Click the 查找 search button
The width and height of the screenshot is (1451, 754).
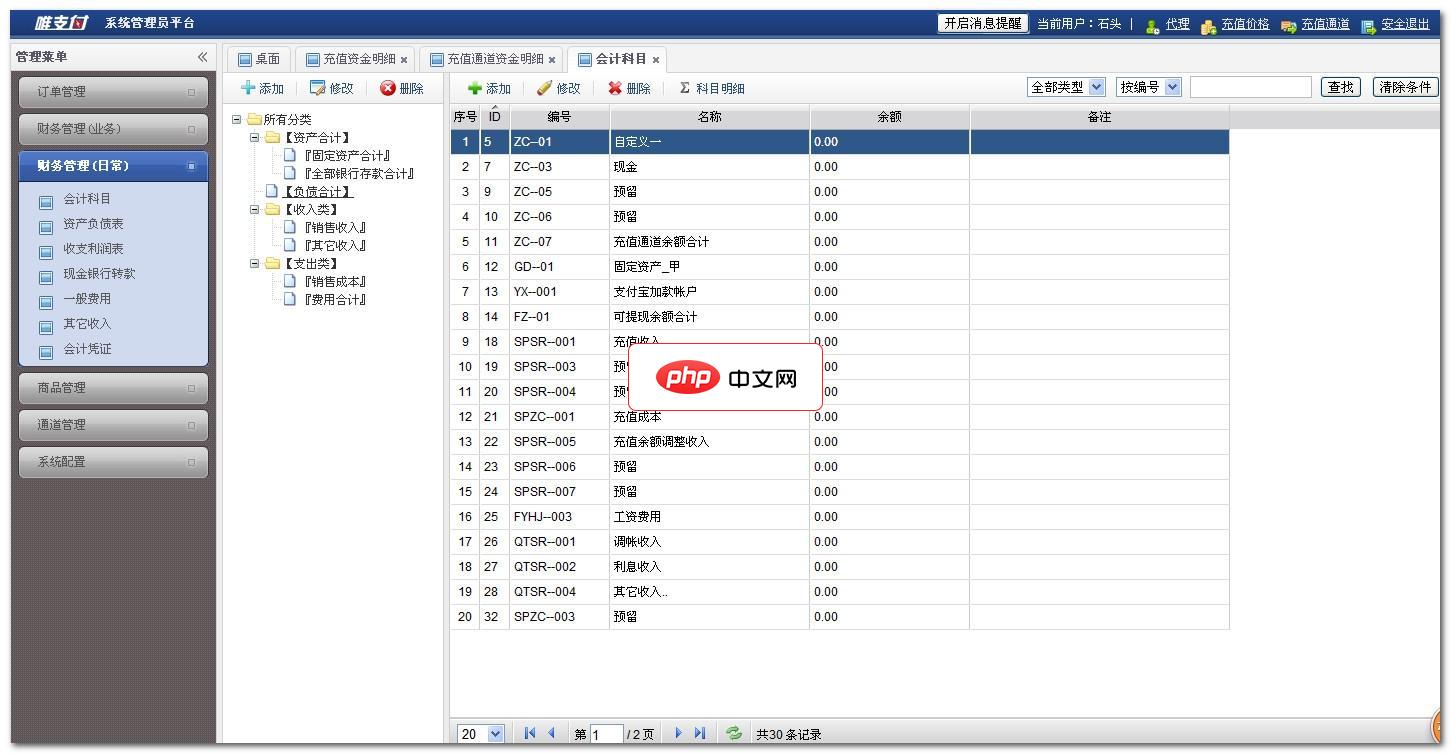point(1339,86)
